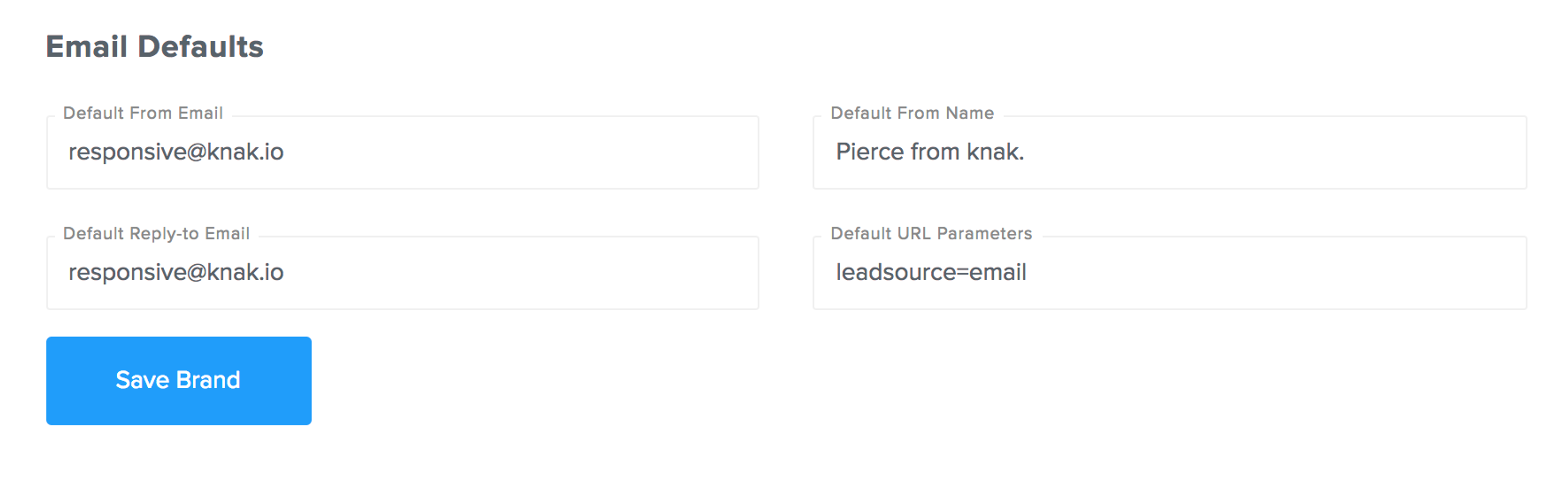Image resolution: width=1568 pixels, height=494 pixels.
Task: Click "Parameters" in the URL field label
Action: (x=984, y=233)
